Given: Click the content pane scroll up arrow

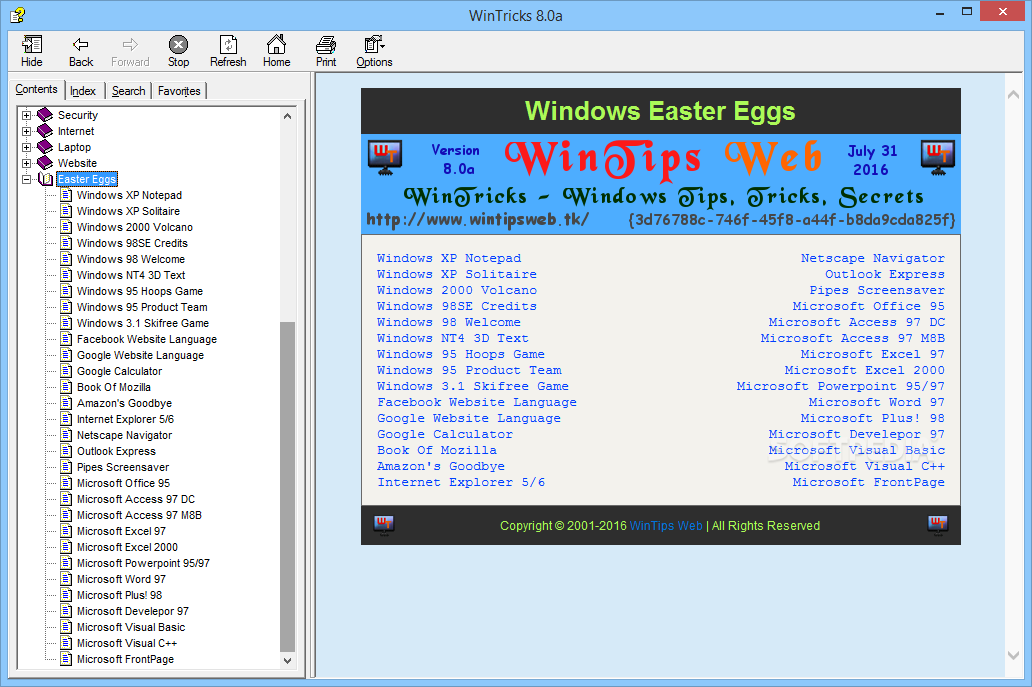Looking at the screenshot, I should pyautogui.click(x=1014, y=95).
